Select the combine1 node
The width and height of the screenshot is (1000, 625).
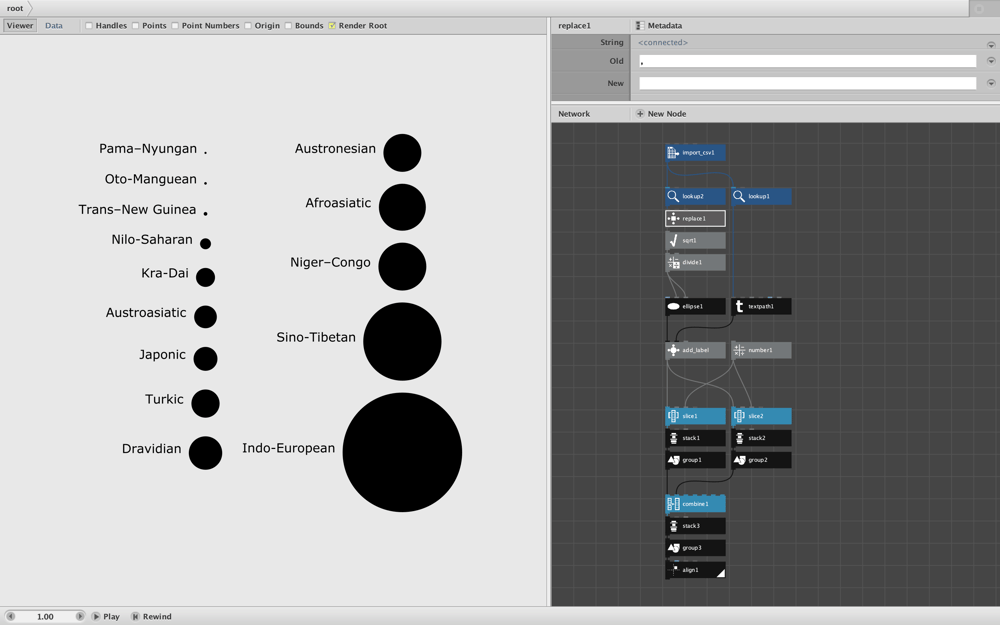tap(695, 504)
